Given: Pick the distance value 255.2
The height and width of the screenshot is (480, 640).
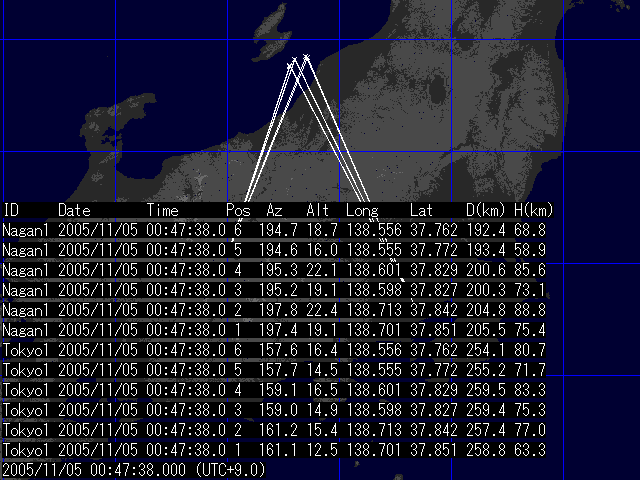Looking at the screenshot, I should click(486, 370).
